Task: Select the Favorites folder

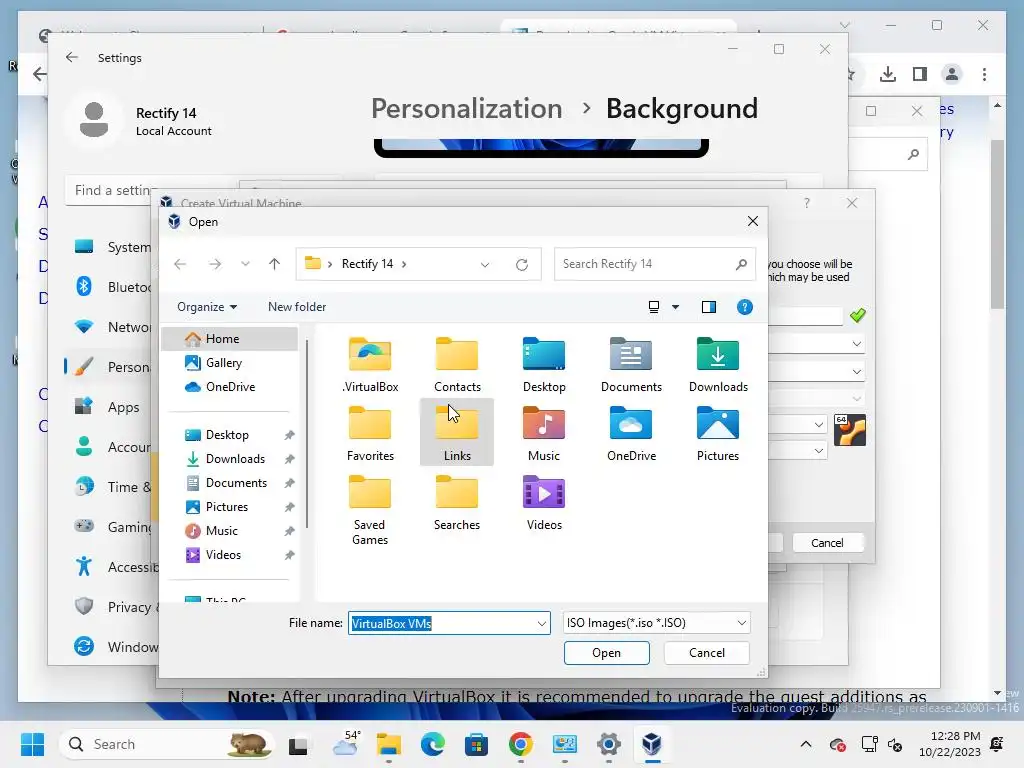Action: (370, 433)
